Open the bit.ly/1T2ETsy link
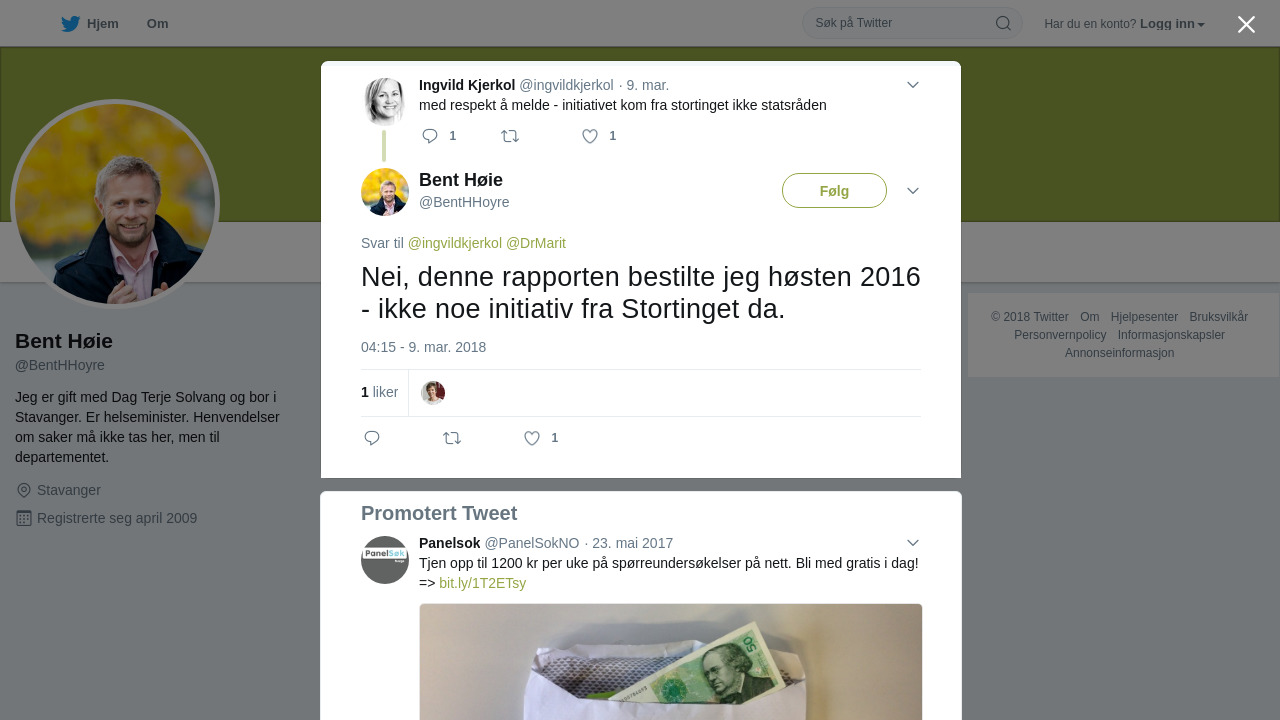1280x720 pixels. [x=482, y=583]
